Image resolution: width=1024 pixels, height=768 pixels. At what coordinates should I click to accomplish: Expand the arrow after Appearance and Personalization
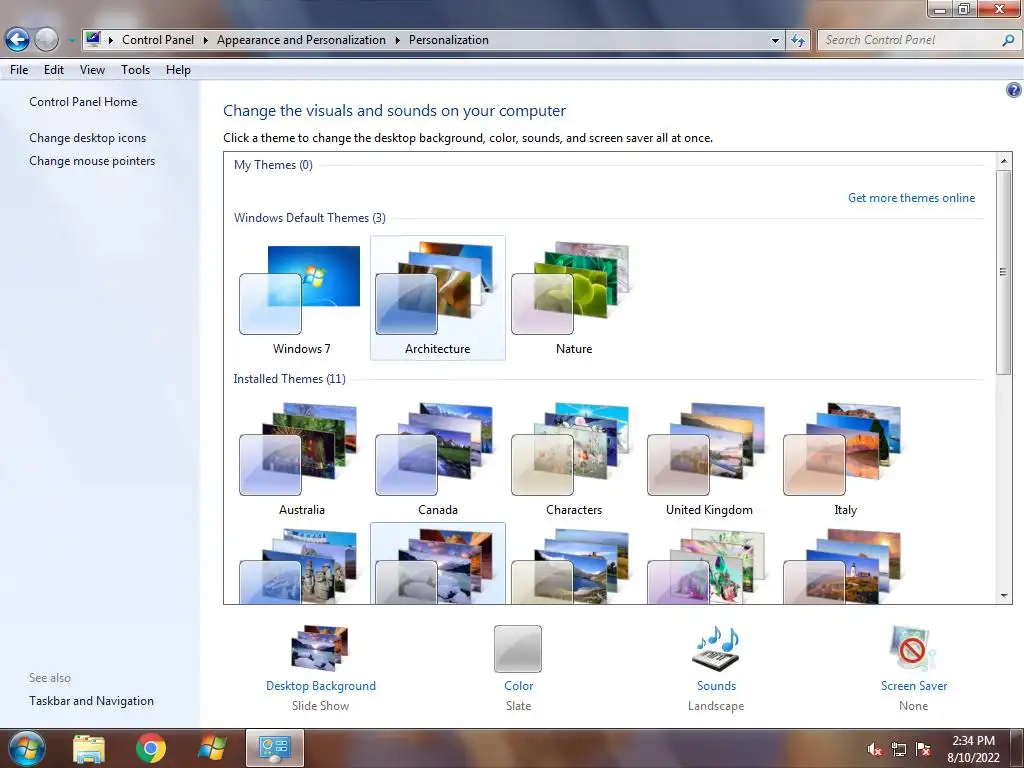tap(397, 40)
